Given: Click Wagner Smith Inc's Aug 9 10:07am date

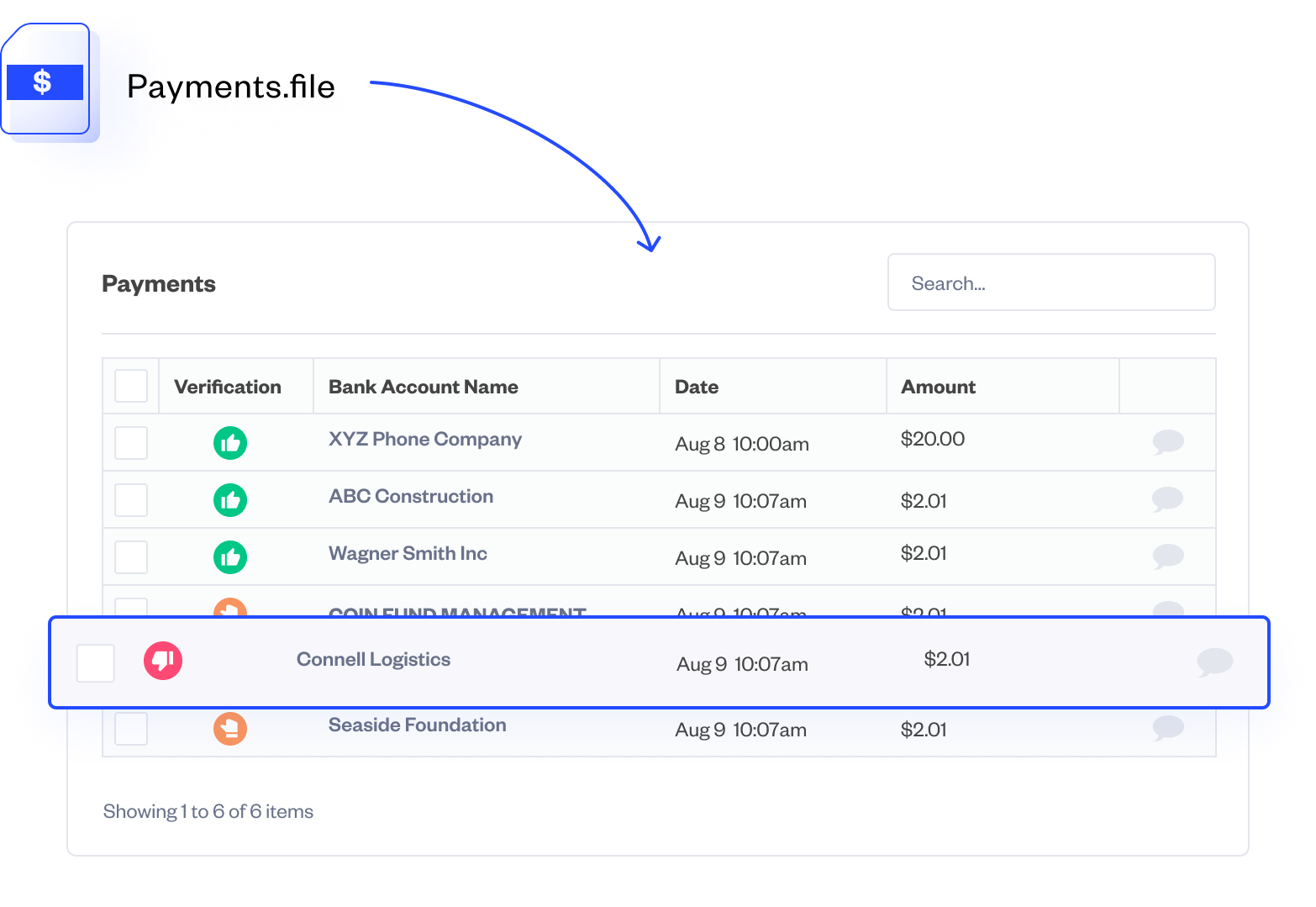Looking at the screenshot, I should tap(740, 558).
